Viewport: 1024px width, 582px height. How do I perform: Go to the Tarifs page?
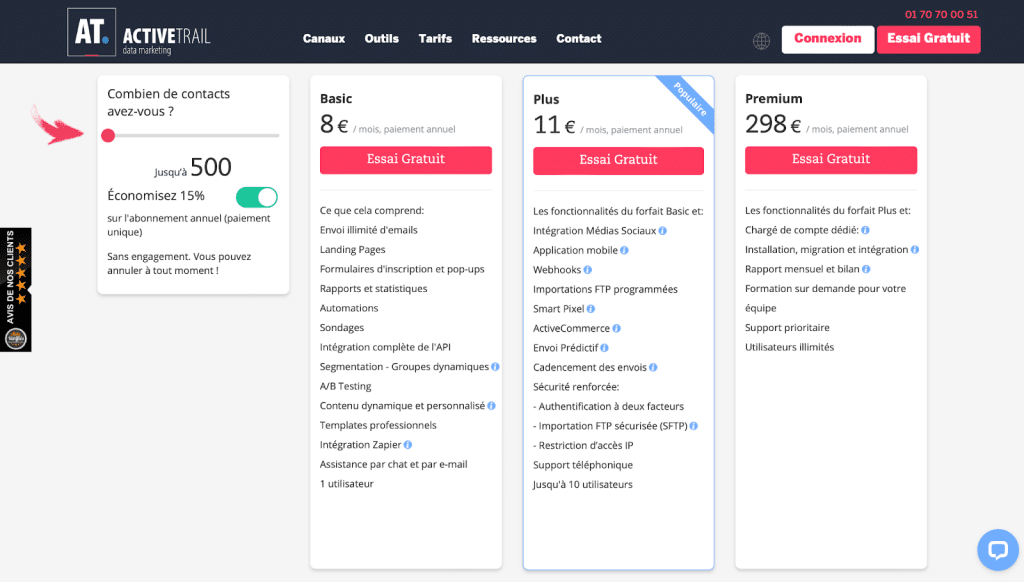point(435,39)
